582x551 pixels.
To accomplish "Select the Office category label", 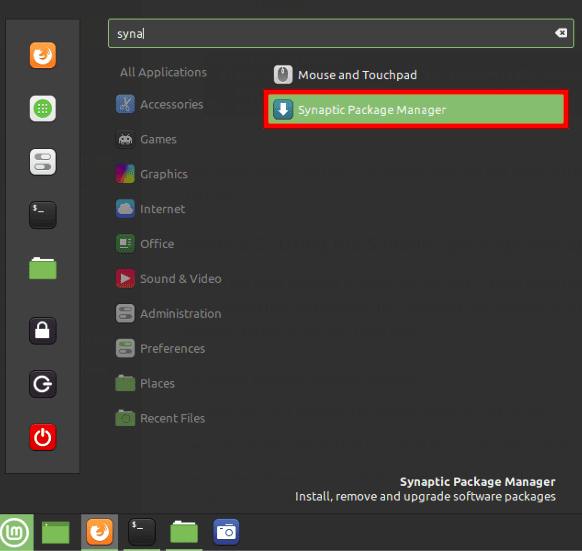I will [157, 244].
